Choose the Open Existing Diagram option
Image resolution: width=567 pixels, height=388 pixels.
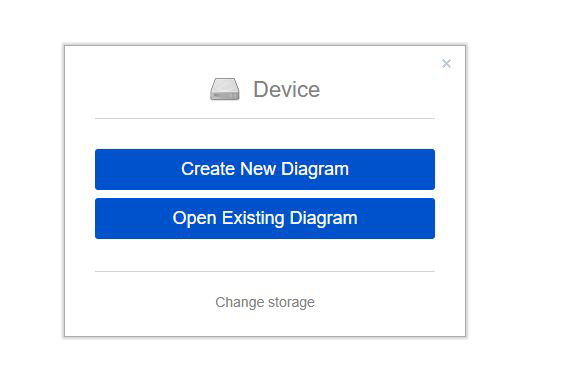(x=265, y=218)
